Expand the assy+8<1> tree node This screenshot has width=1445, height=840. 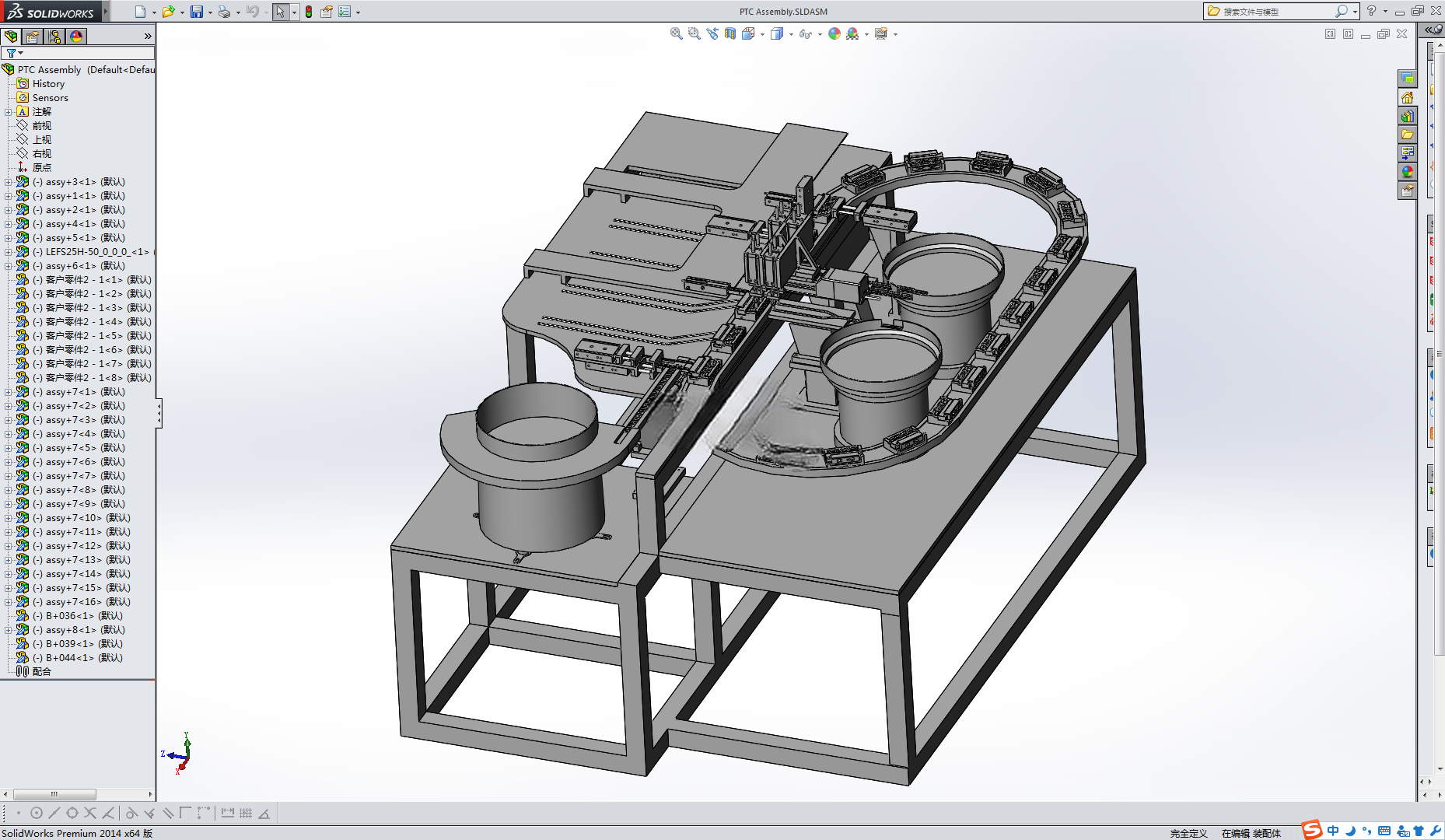9,630
